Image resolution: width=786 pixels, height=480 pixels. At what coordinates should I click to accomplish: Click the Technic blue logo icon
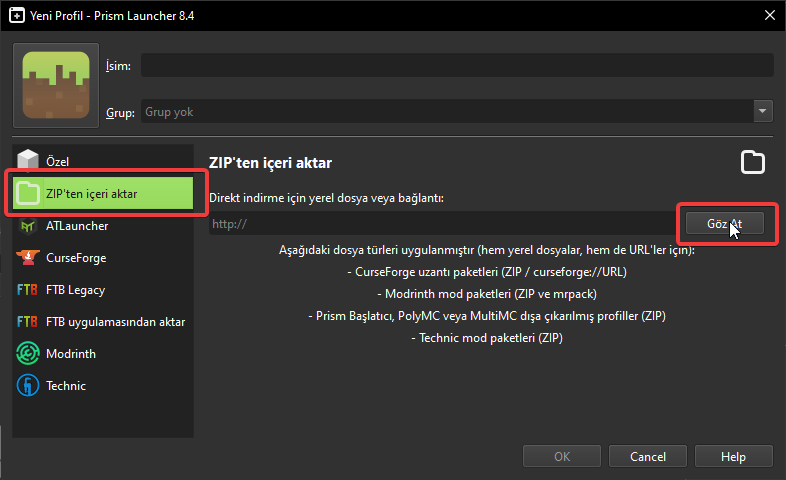28,385
